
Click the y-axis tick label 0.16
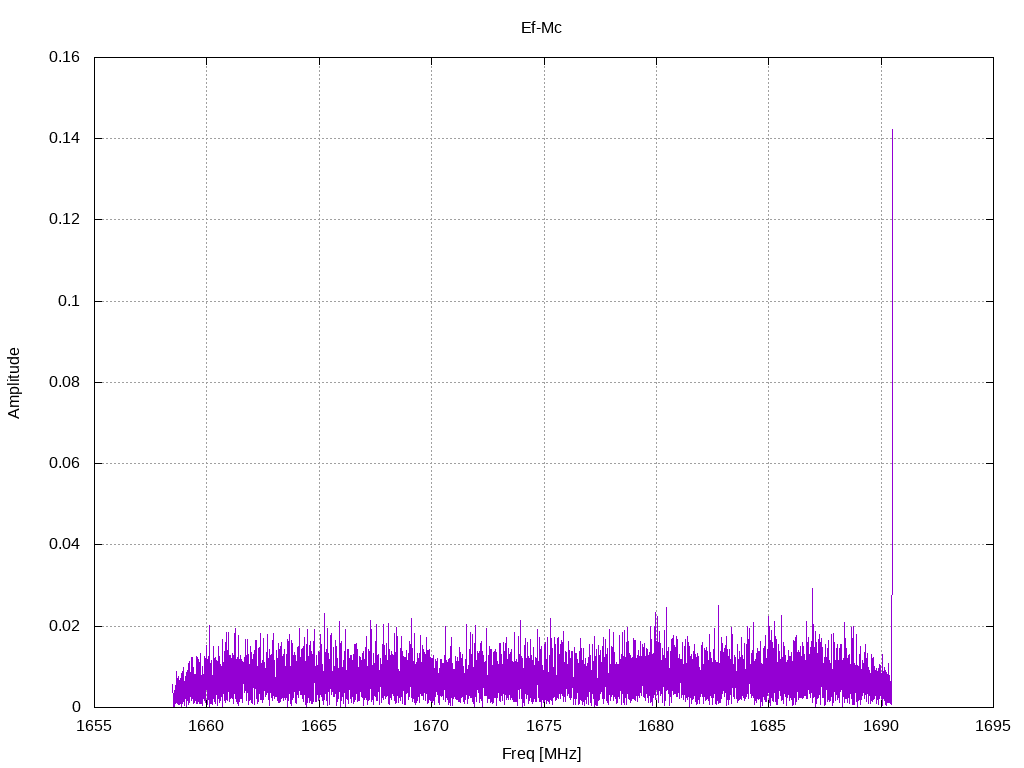[x=64, y=57]
